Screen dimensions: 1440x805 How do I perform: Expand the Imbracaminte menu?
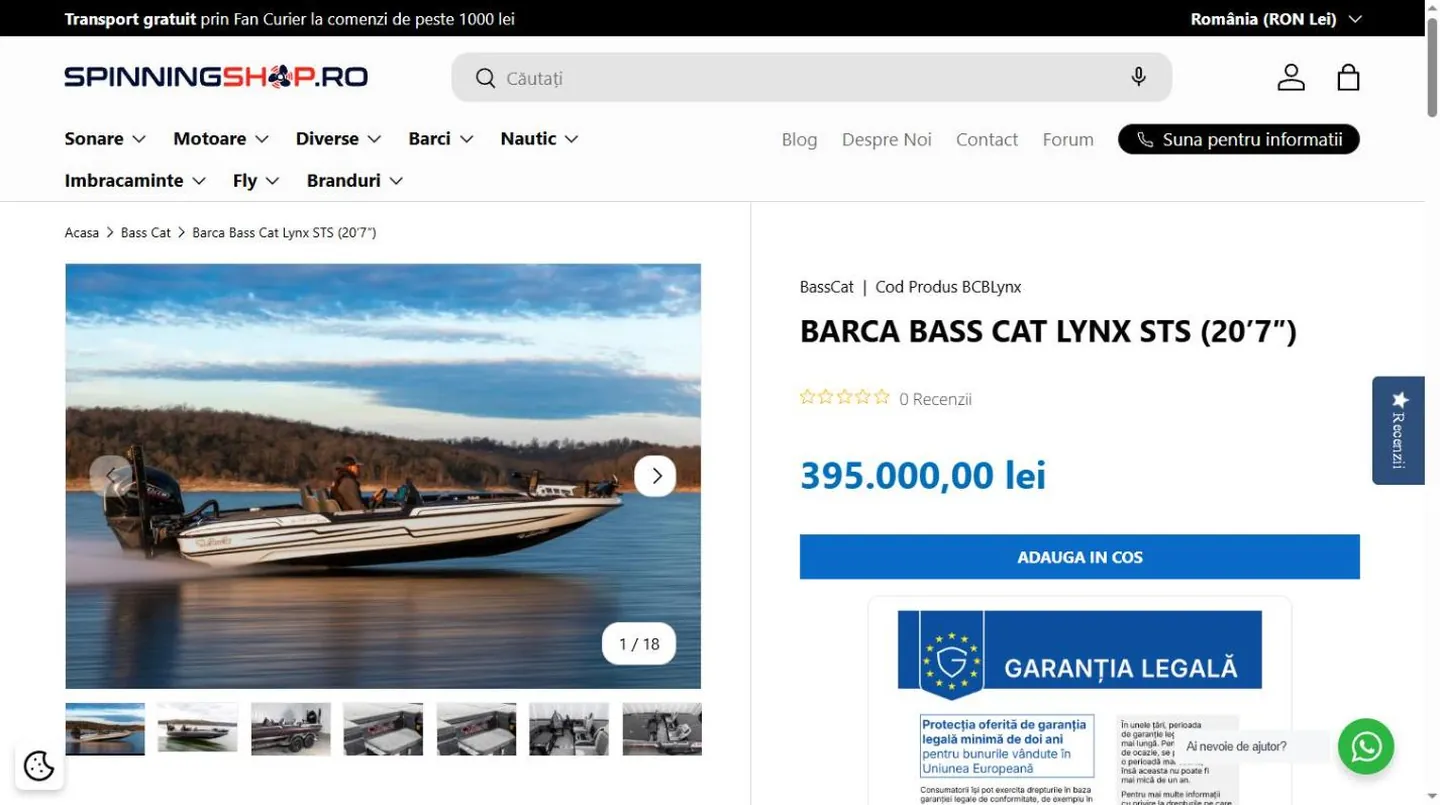point(135,181)
